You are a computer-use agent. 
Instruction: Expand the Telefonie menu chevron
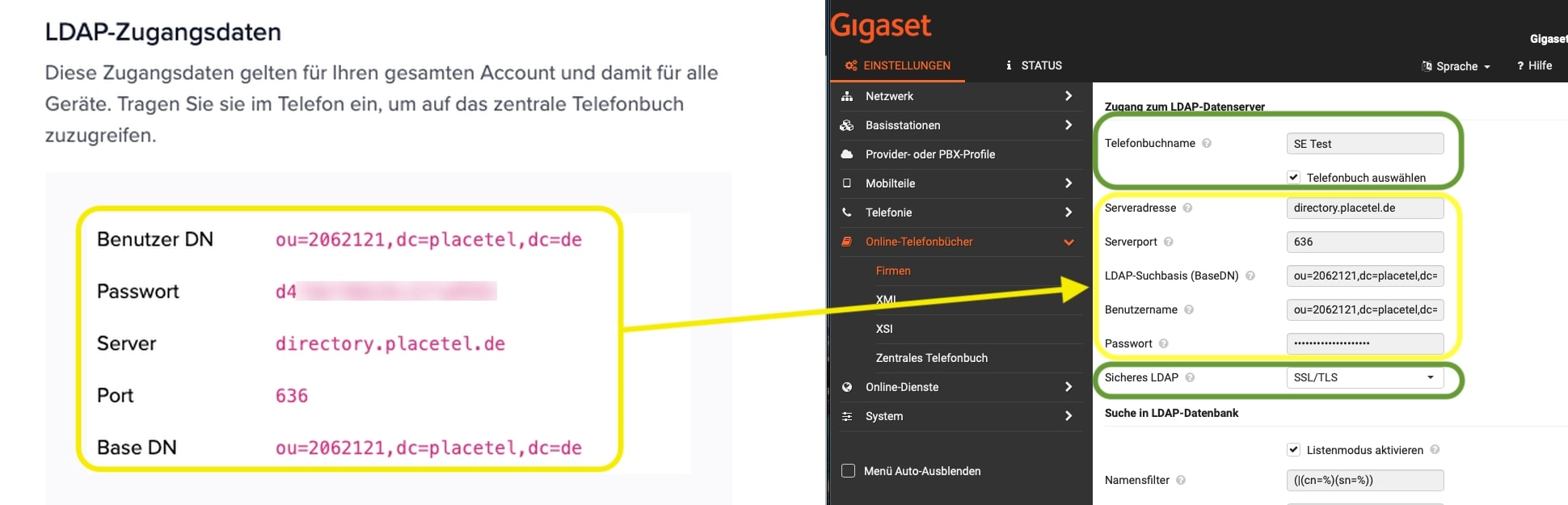pos(1069,213)
